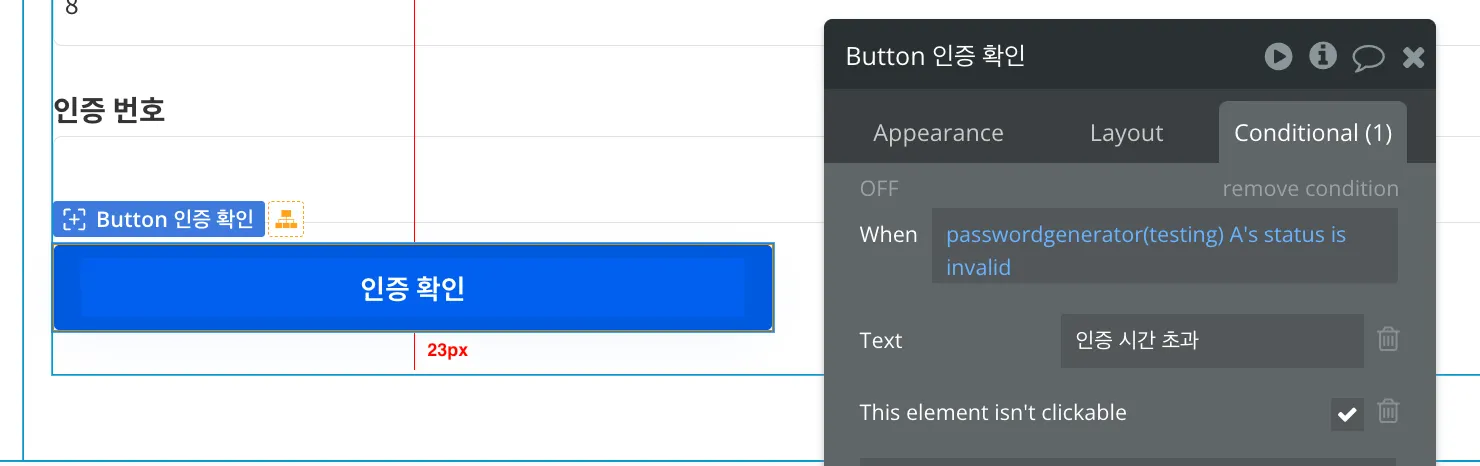This screenshot has width=1480, height=466.
Task: Click the bracket-plus icon in blue element tag
Action: (x=74, y=220)
